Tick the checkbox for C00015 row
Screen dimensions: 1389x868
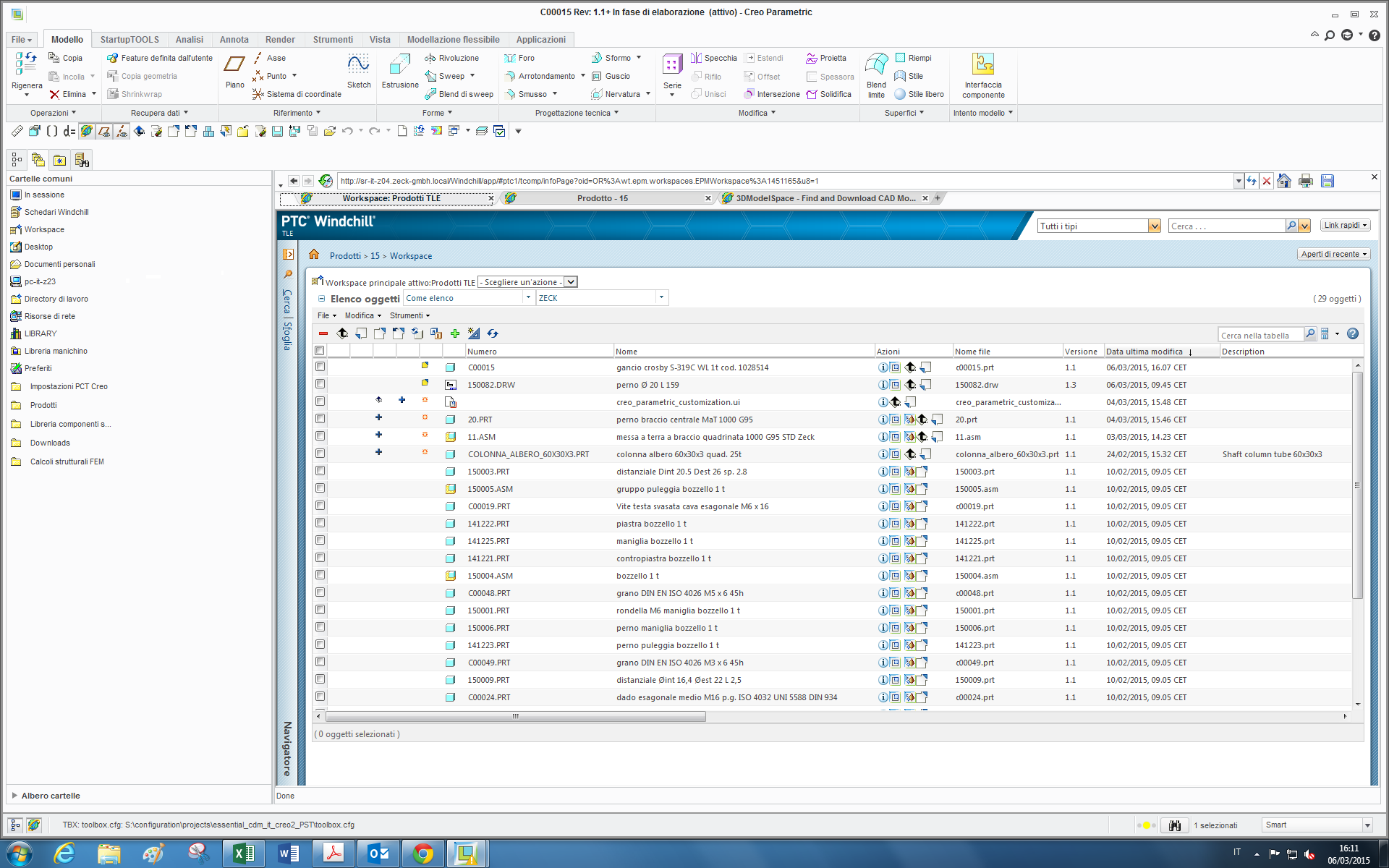tap(320, 367)
